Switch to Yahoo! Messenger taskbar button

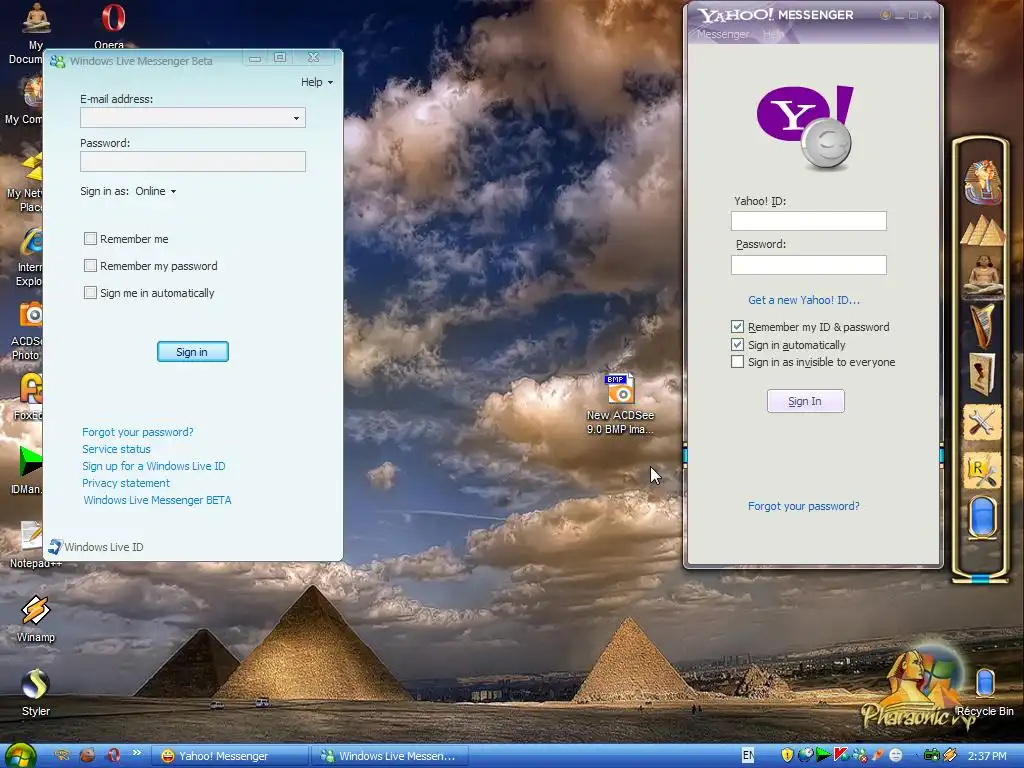pyautogui.click(x=230, y=756)
